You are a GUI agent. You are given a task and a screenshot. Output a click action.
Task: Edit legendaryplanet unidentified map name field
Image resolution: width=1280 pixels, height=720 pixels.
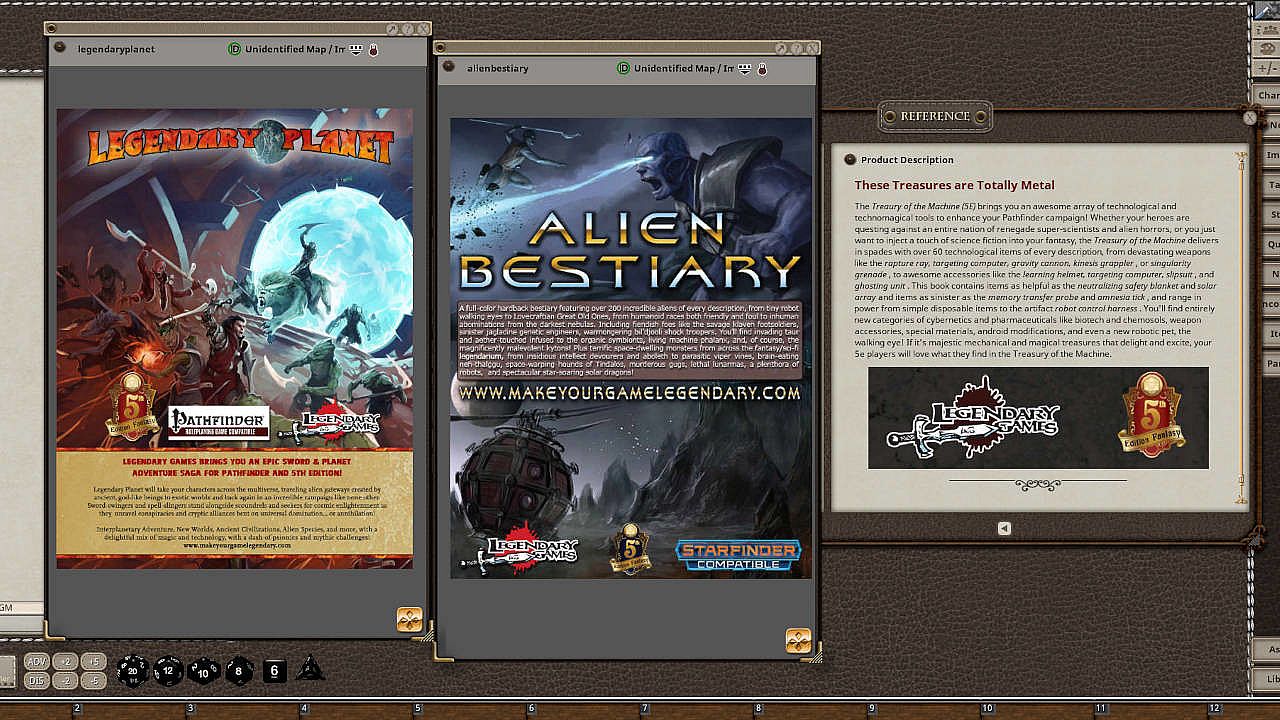pyautogui.click(x=295, y=49)
